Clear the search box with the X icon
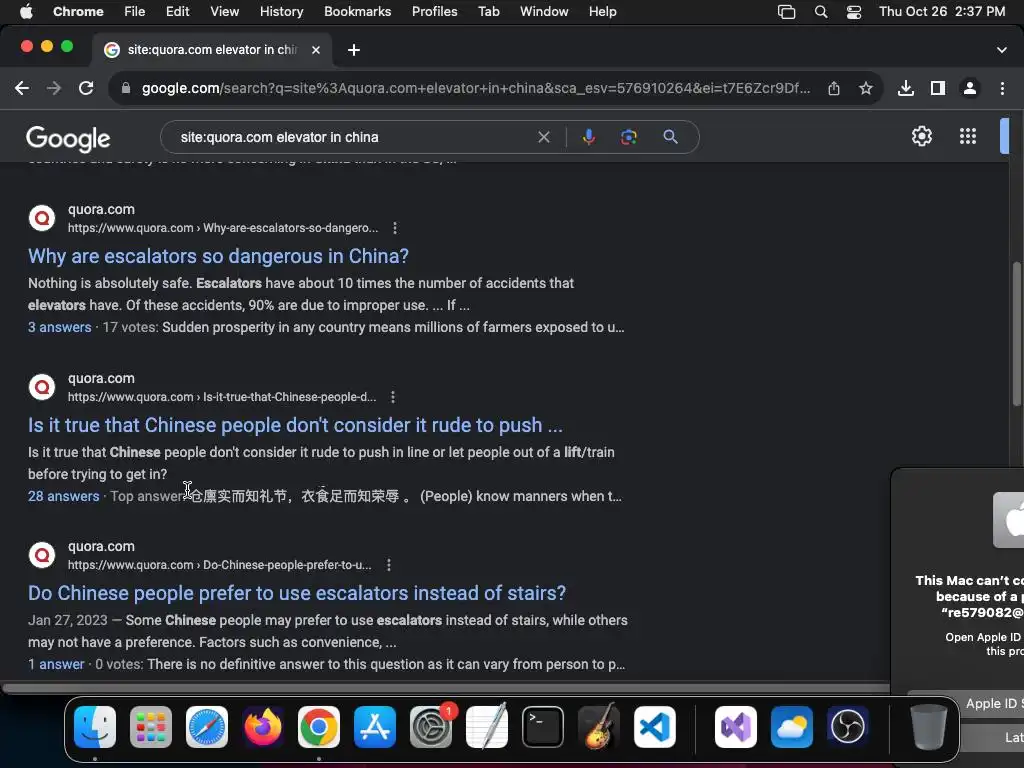 pyautogui.click(x=543, y=137)
